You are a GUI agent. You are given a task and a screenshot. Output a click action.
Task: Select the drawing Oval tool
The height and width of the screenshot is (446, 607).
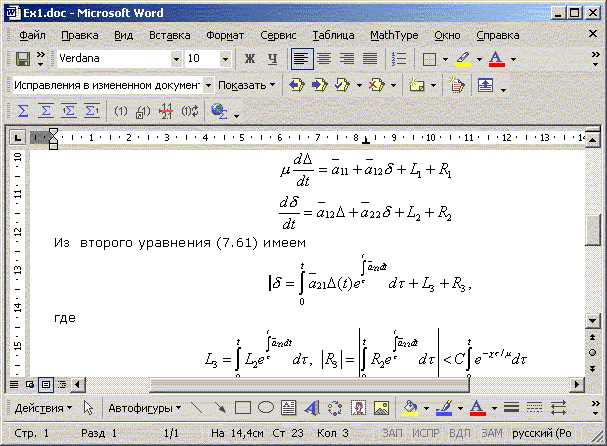265,408
